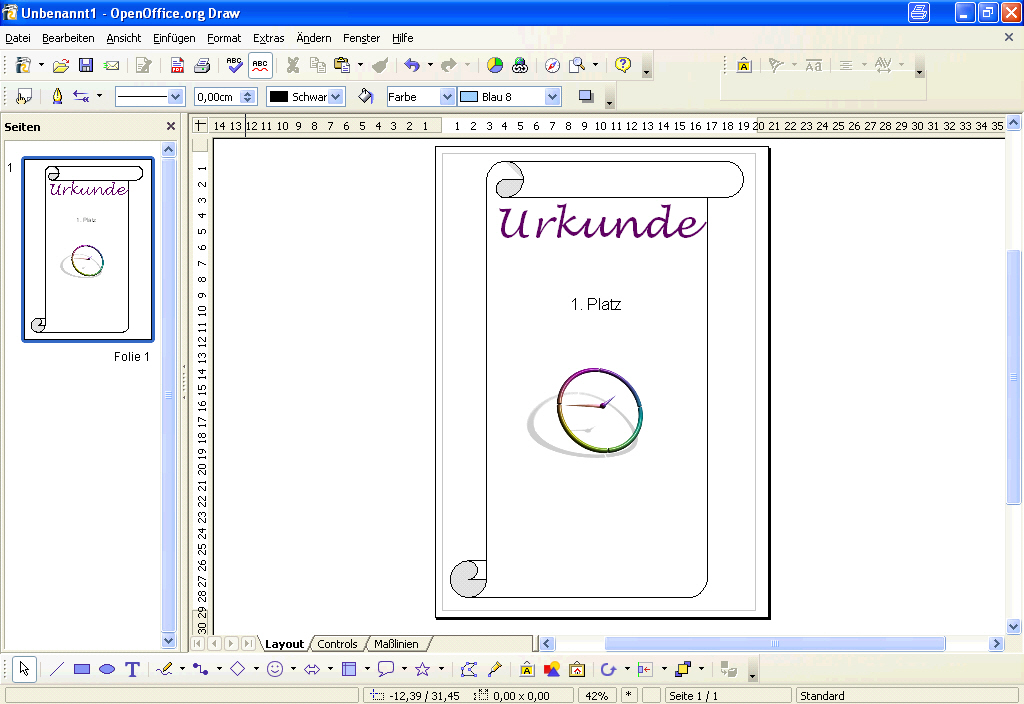Open the Area fill bucket dialog
The height and width of the screenshot is (704, 1024).
click(366, 97)
